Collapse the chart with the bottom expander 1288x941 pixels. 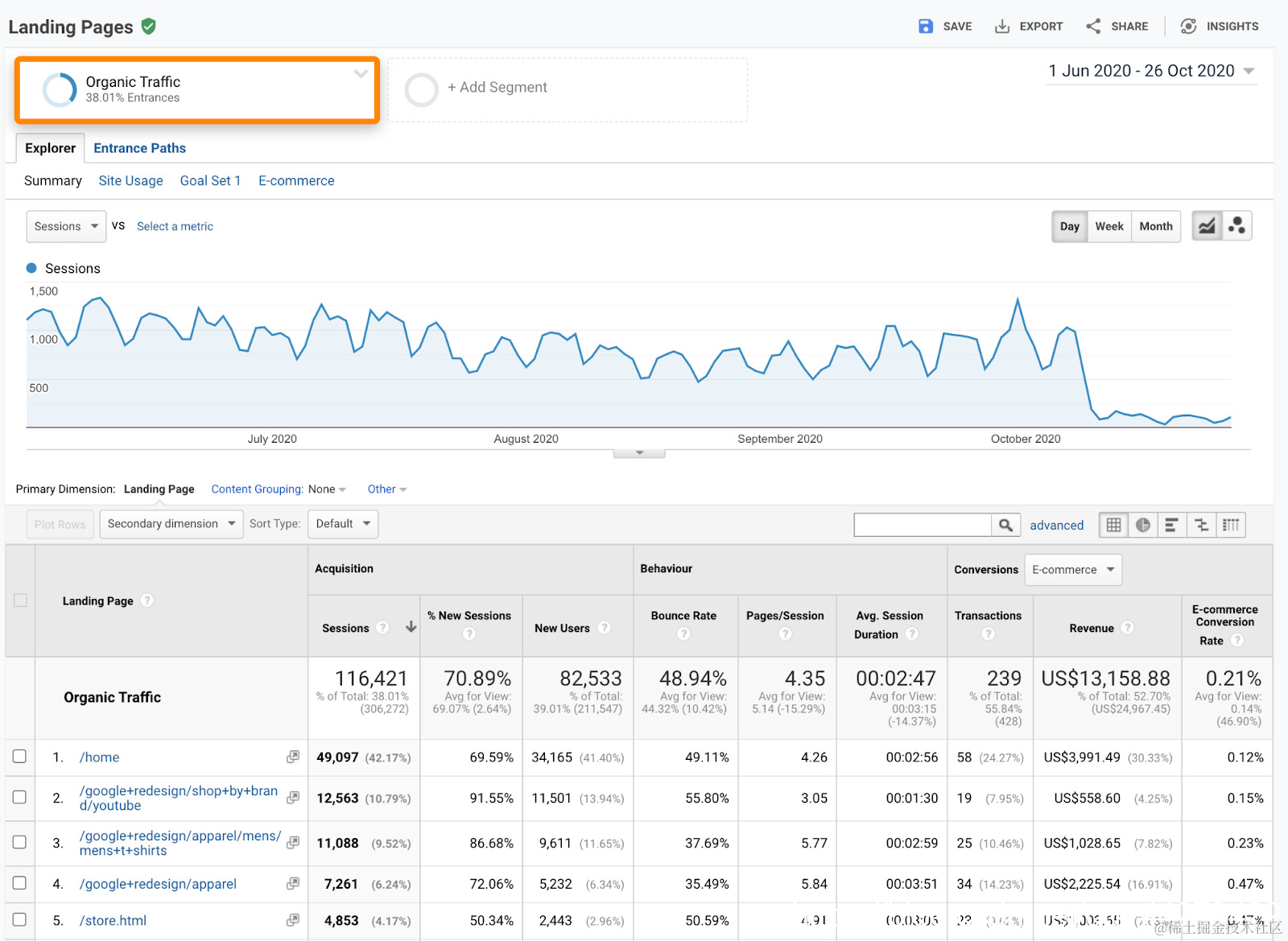(639, 453)
